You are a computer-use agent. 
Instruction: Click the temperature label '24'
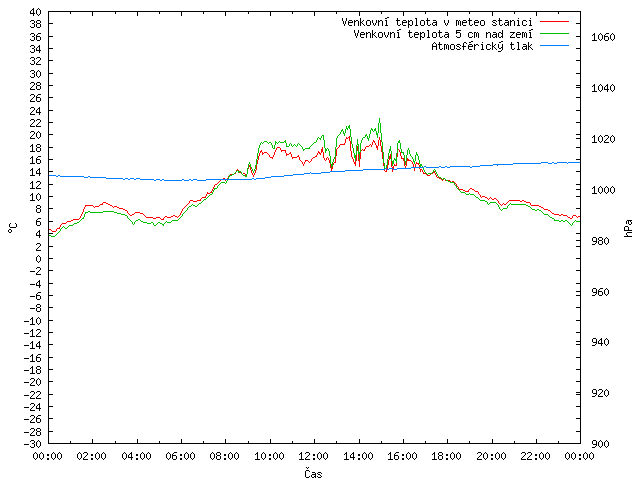36,111
